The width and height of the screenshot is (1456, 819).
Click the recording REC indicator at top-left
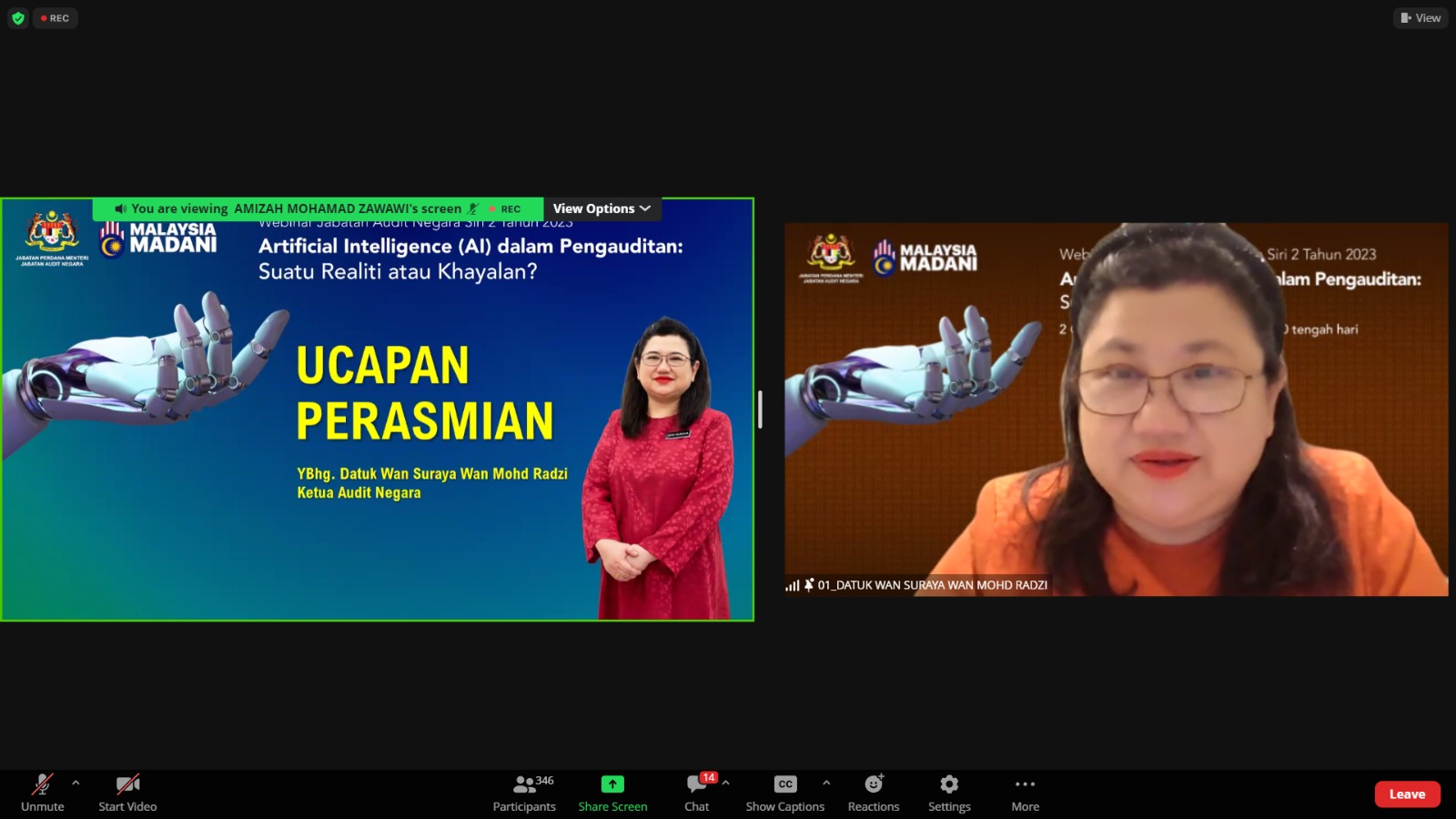coord(56,18)
